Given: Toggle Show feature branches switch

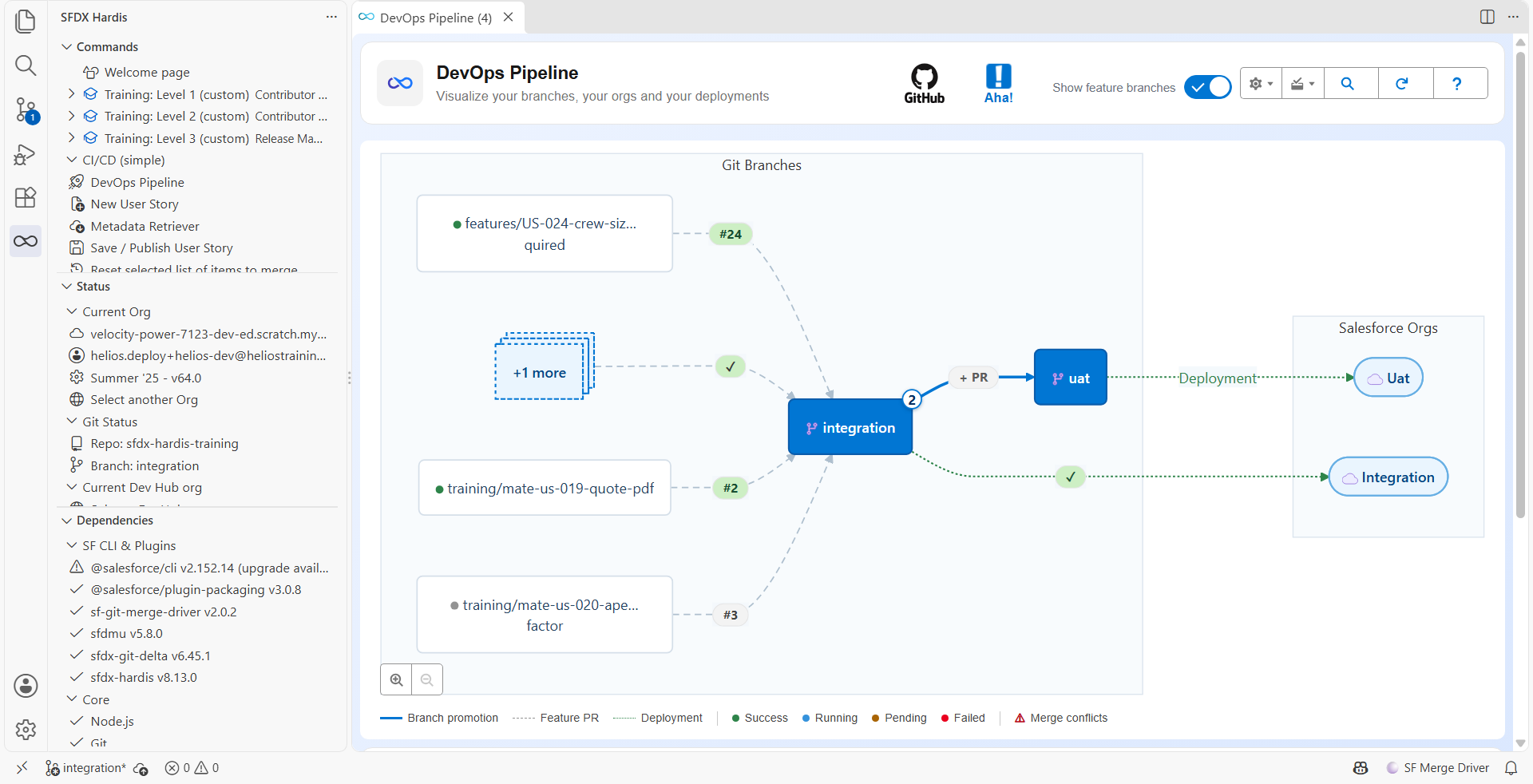Looking at the screenshot, I should point(1207,87).
